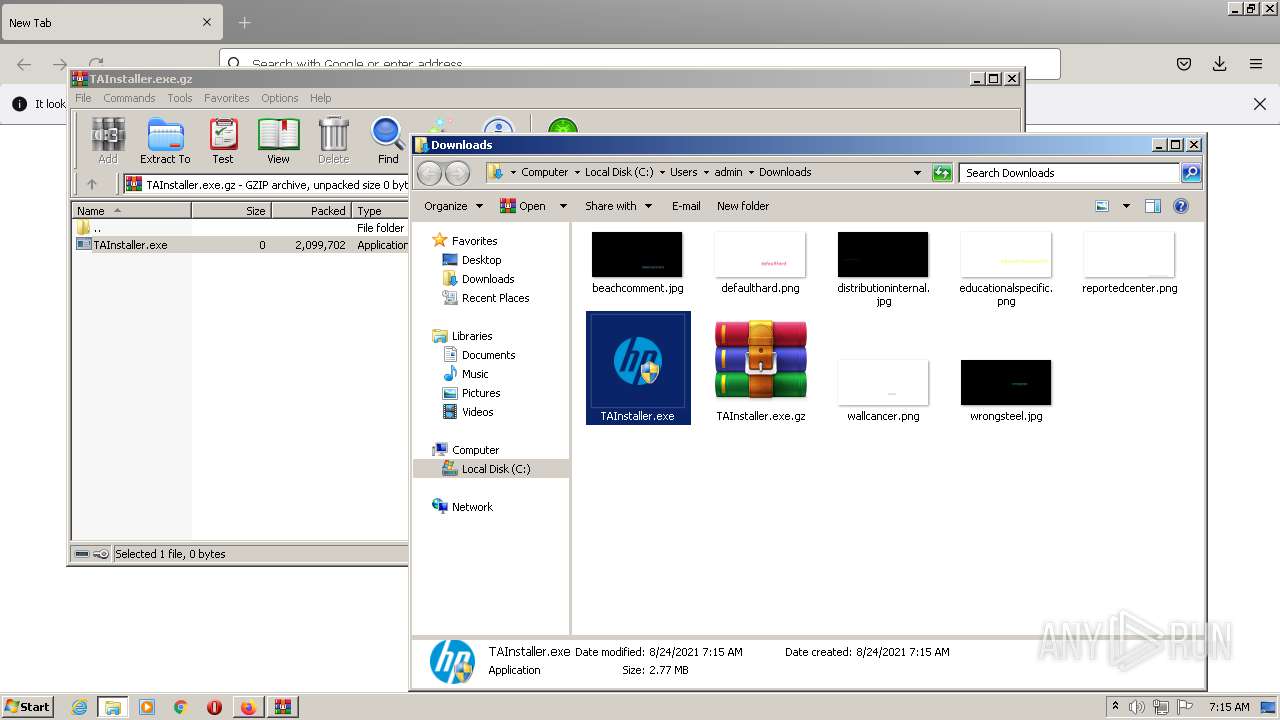Sort WinRAR list by Packed column
The height and width of the screenshot is (720, 1280).
[311, 211]
